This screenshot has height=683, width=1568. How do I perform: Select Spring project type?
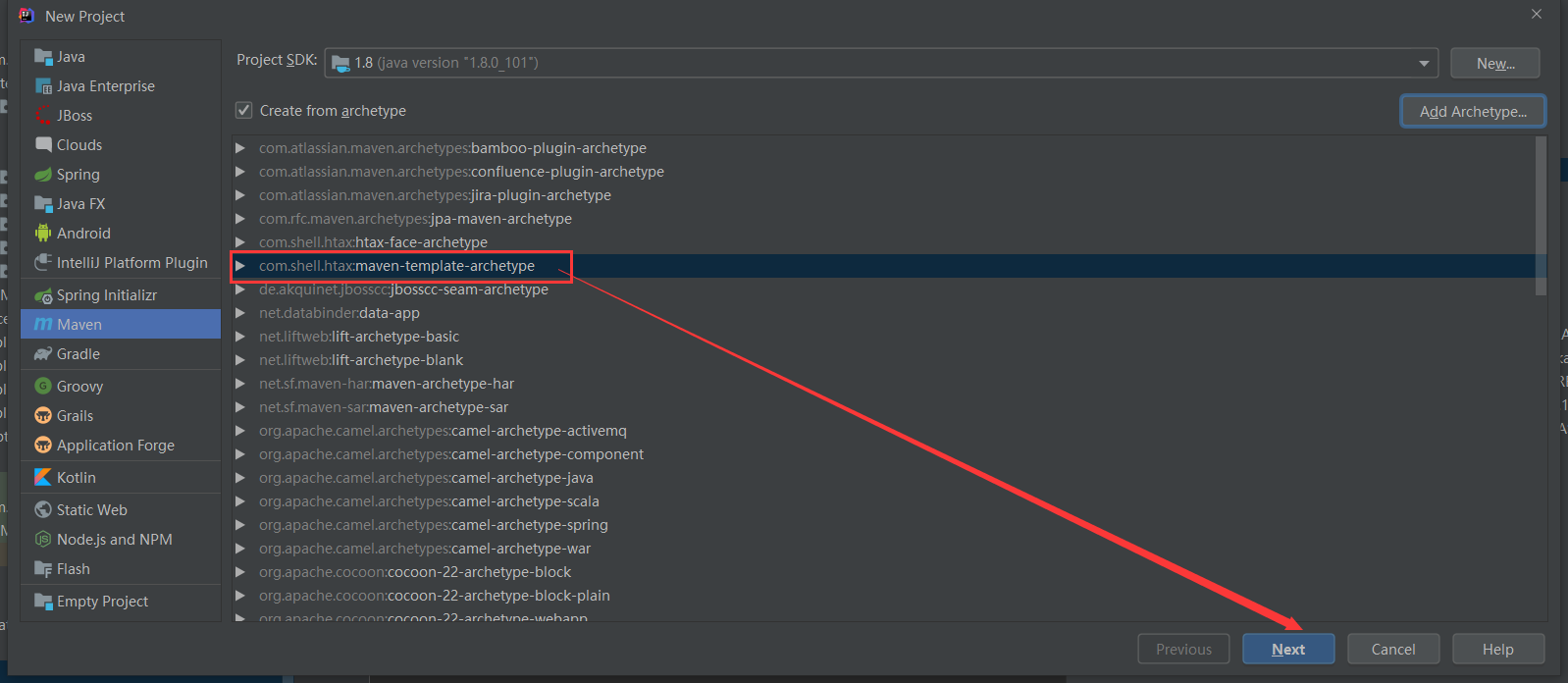[121, 175]
